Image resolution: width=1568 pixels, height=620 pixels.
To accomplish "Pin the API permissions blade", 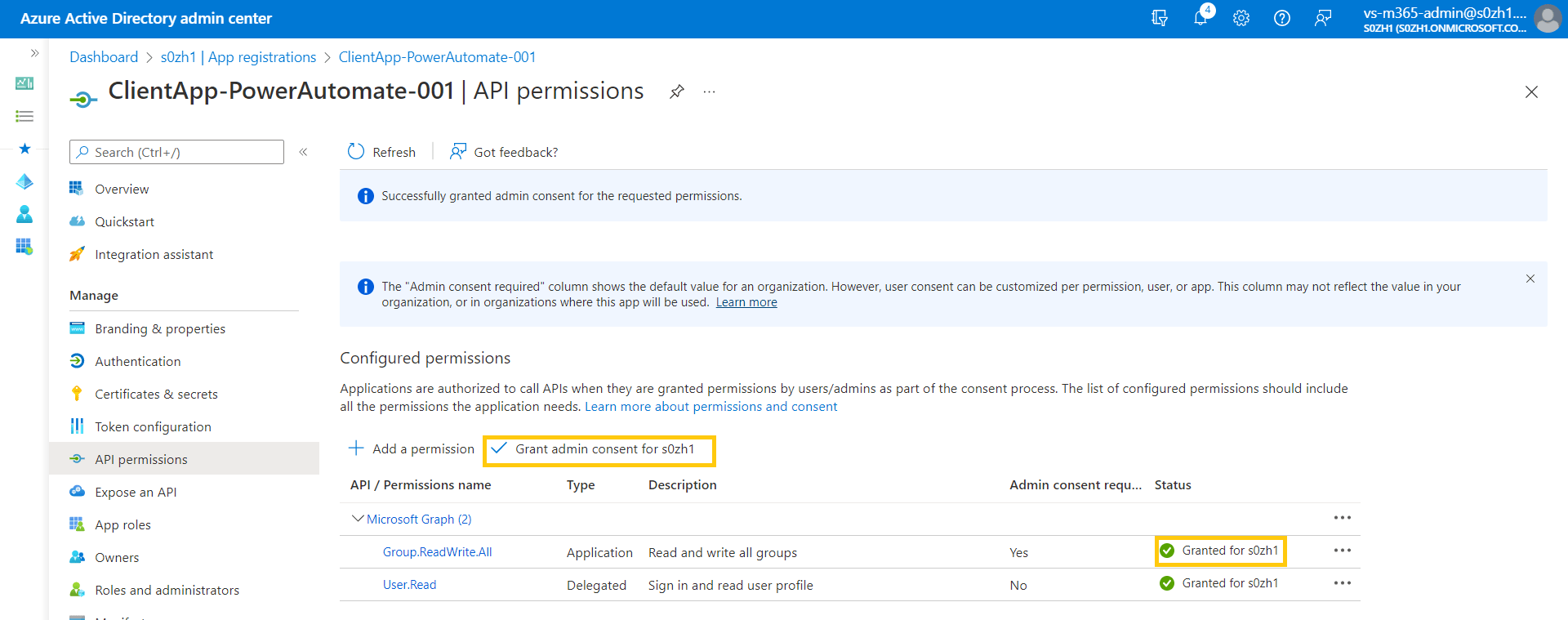I will [677, 91].
